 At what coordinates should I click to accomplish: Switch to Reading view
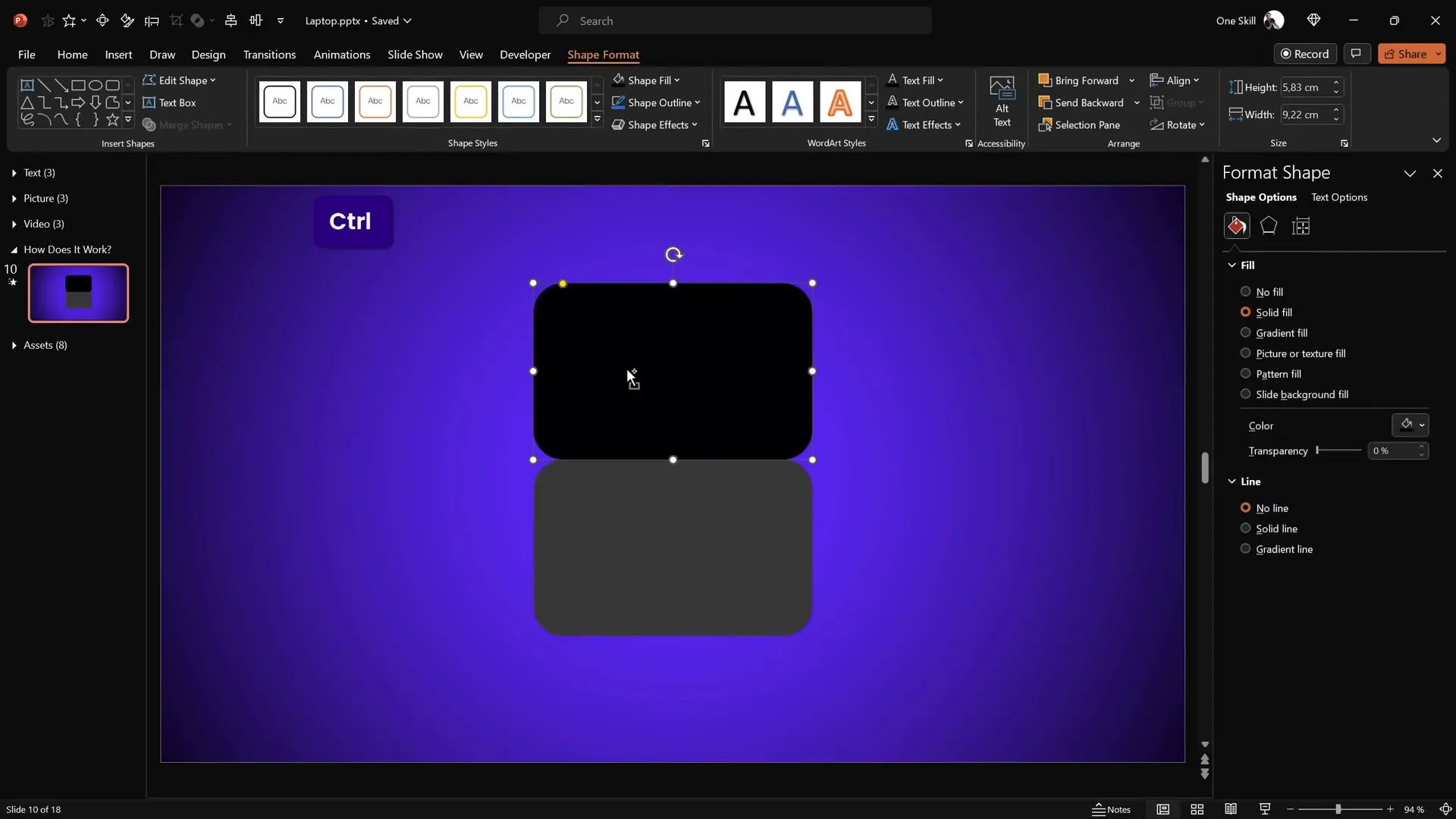pyautogui.click(x=1231, y=809)
